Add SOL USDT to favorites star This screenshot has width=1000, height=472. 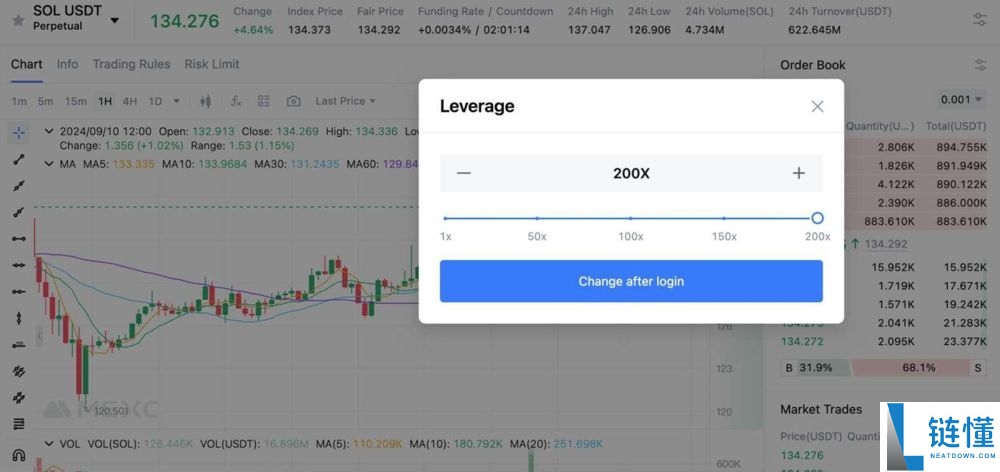18,20
